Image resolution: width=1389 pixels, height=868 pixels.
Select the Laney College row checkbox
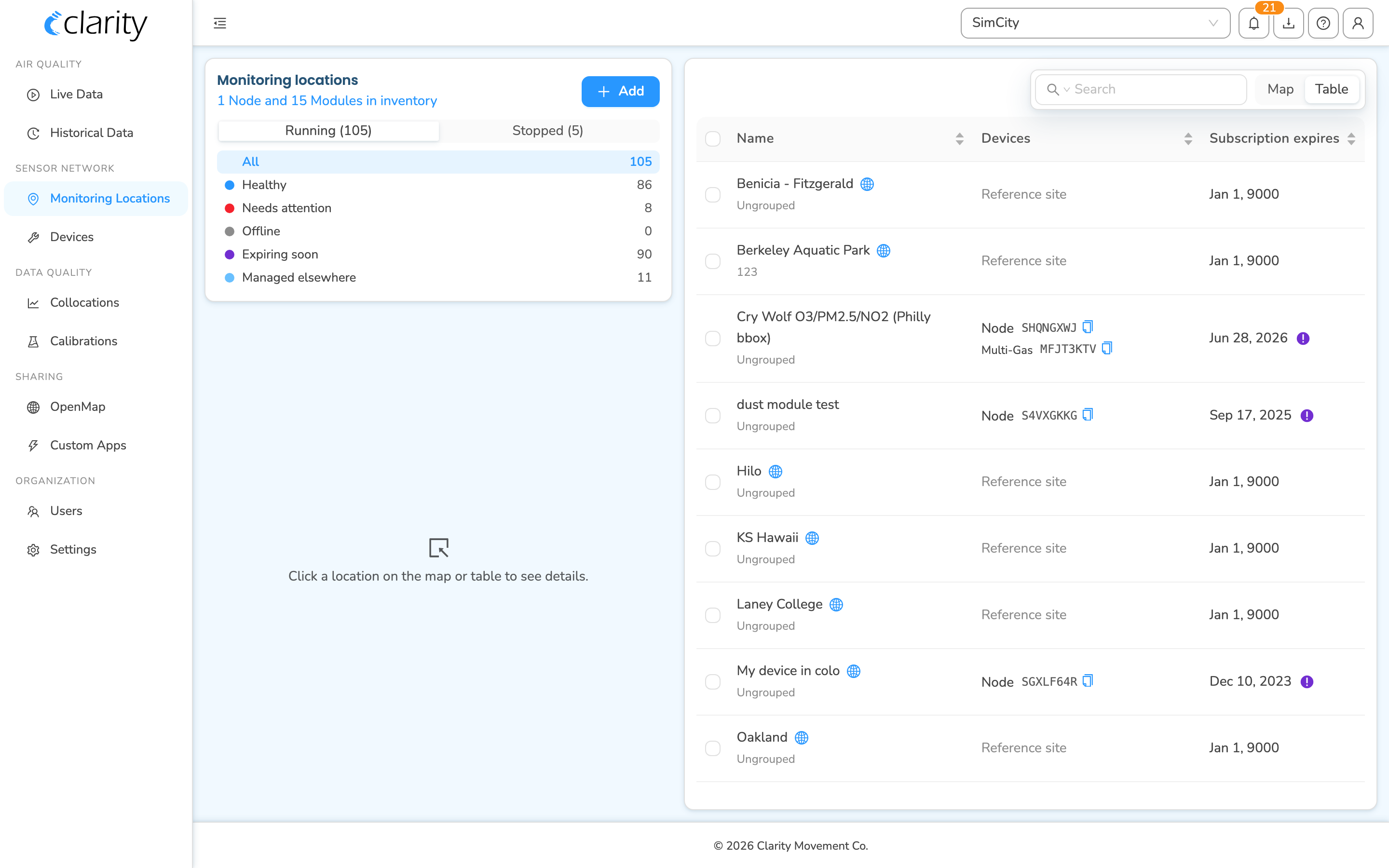tap(713, 615)
